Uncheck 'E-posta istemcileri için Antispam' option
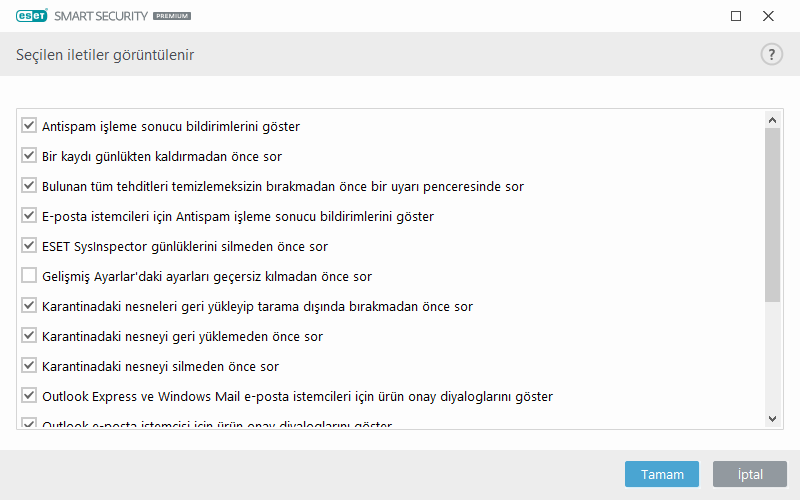 pyautogui.click(x=29, y=216)
